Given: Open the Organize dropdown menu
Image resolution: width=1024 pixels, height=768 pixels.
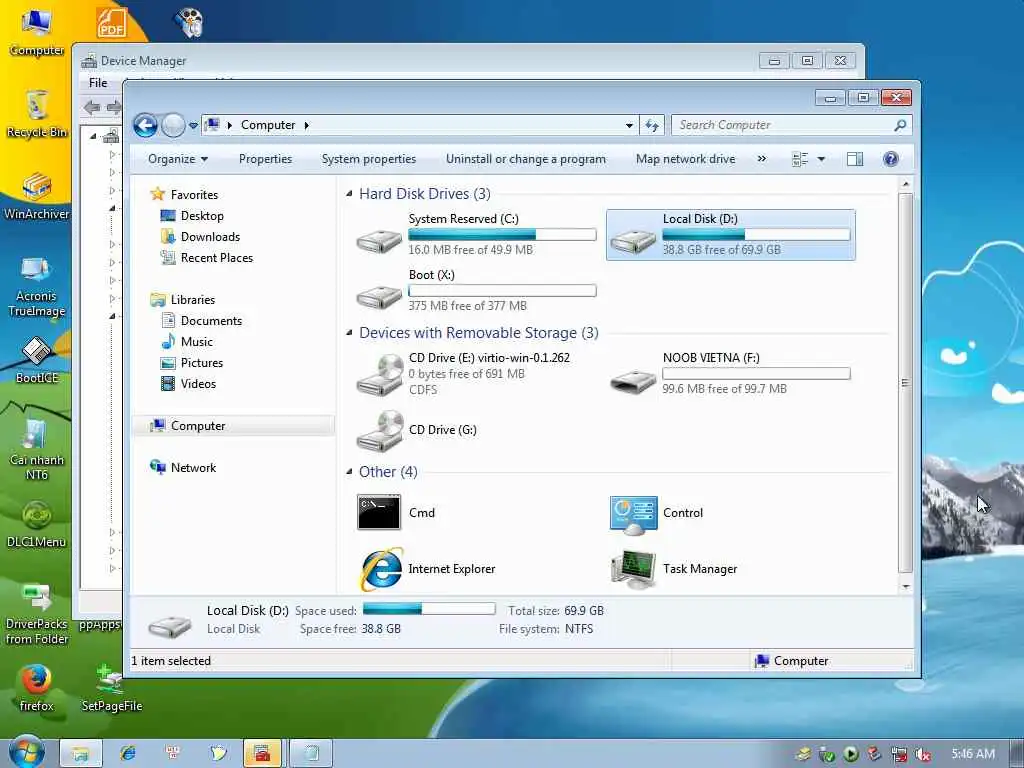Looking at the screenshot, I should point(178,159).
